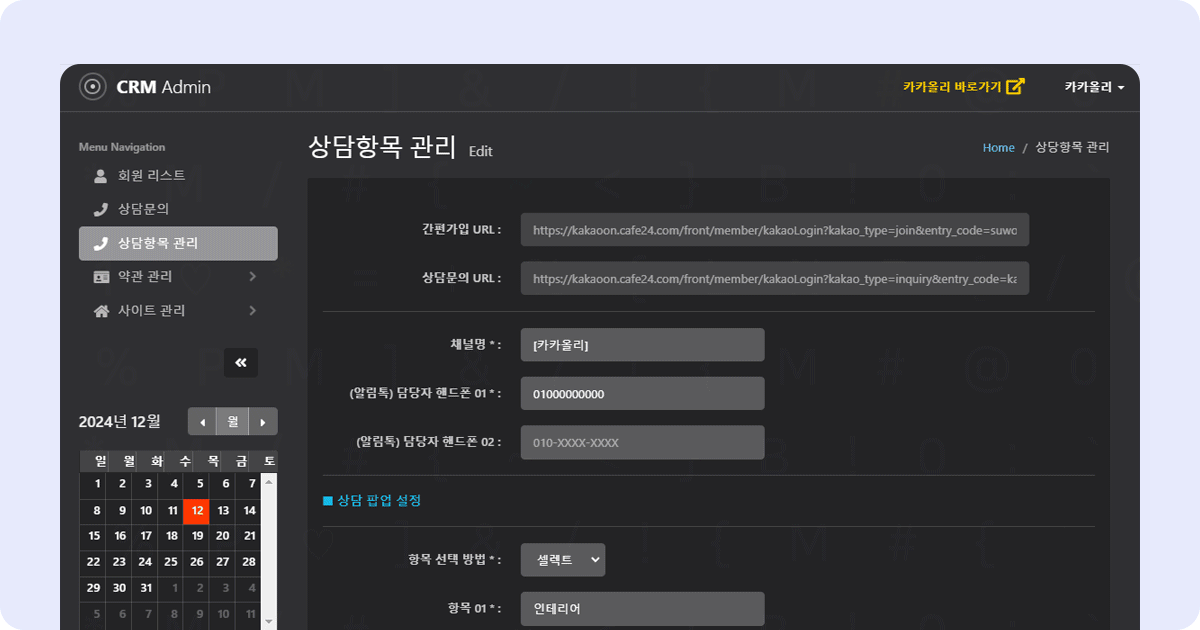The image size is (1200, 630).
Task: Click the external link icon beside 카카올리 바로가기
Action: pos(1015,87)
